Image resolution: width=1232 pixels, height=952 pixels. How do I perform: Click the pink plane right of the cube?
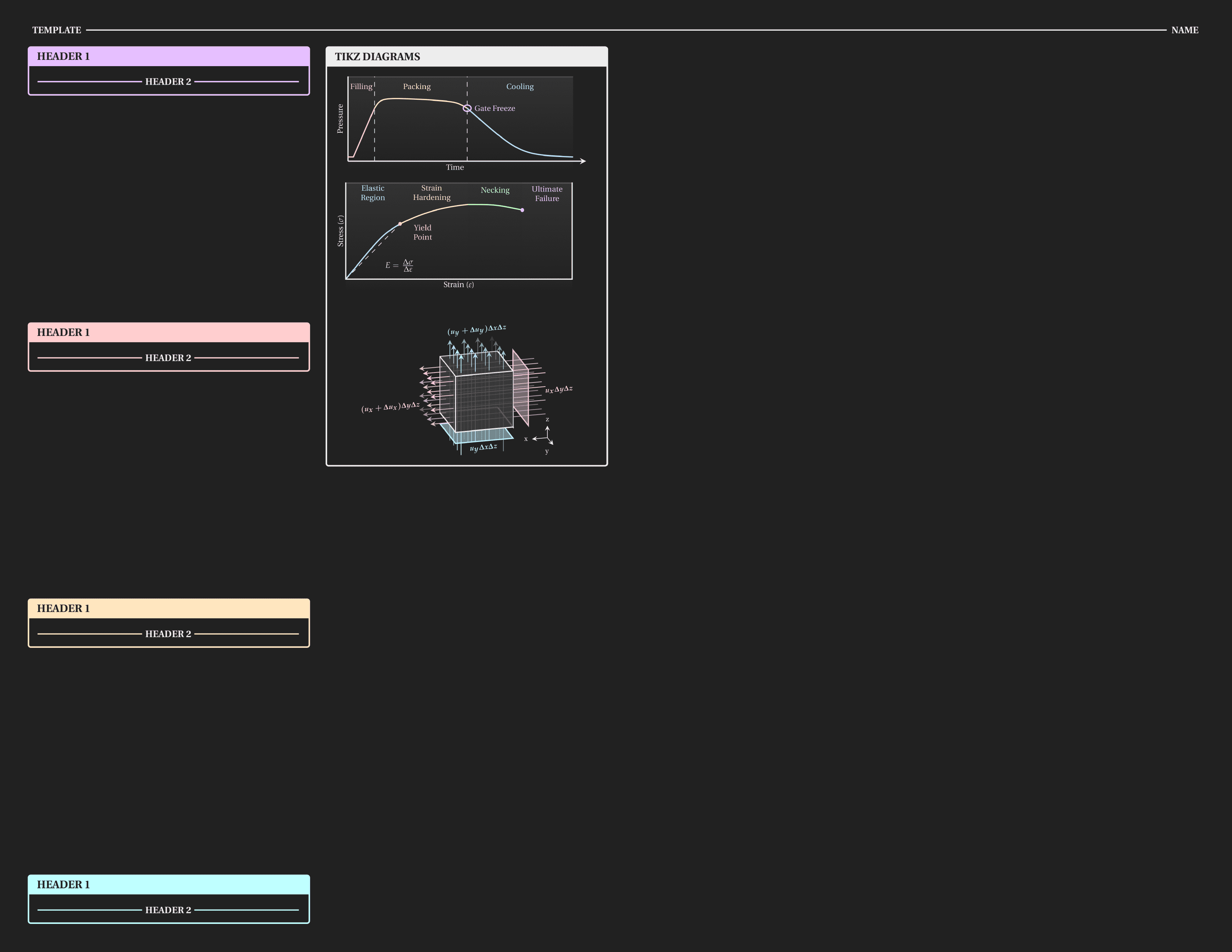[x=521, y=388]
